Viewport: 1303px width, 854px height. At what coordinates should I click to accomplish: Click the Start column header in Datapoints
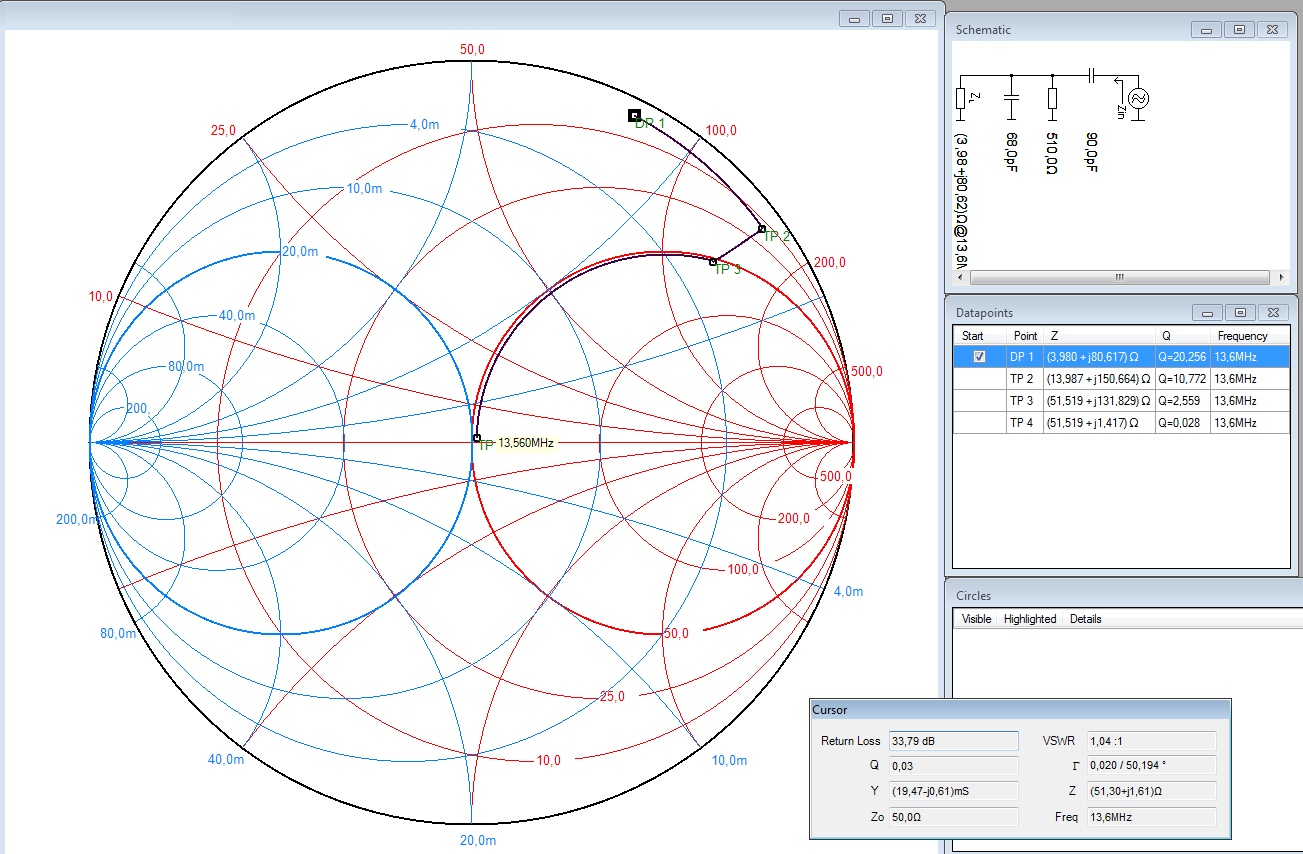click(980, 336)
